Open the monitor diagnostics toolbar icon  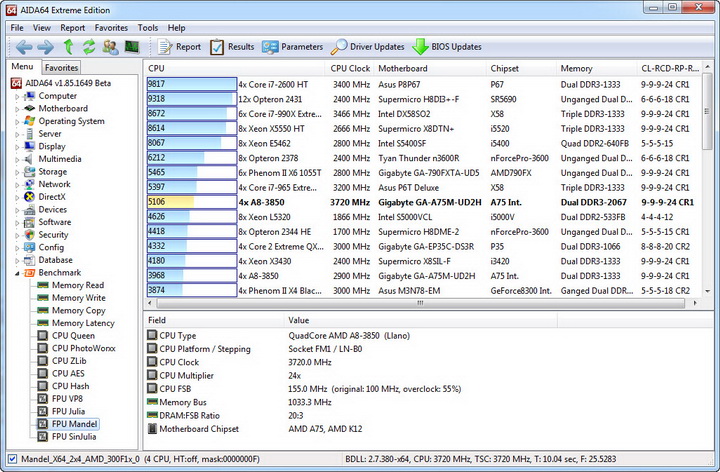[132, 47]
